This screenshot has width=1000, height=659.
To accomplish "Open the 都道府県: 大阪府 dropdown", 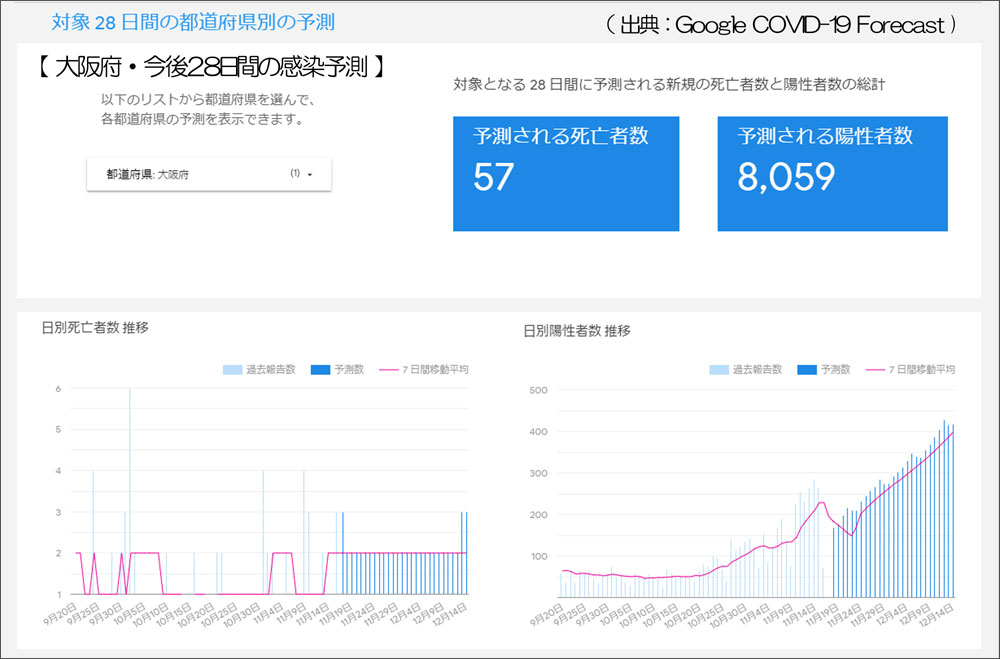I will coord(209,174).
